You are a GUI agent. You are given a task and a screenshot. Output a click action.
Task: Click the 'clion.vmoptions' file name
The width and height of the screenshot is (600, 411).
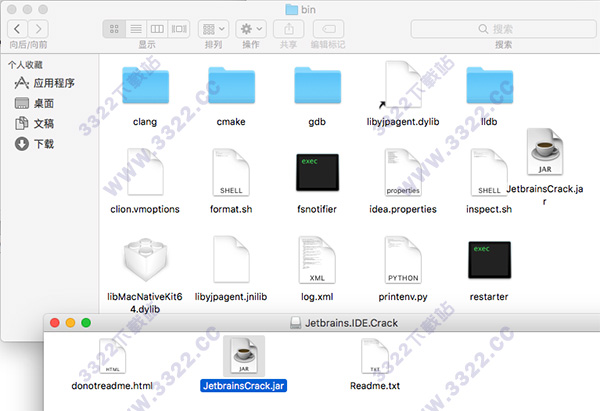pos(145,209)
